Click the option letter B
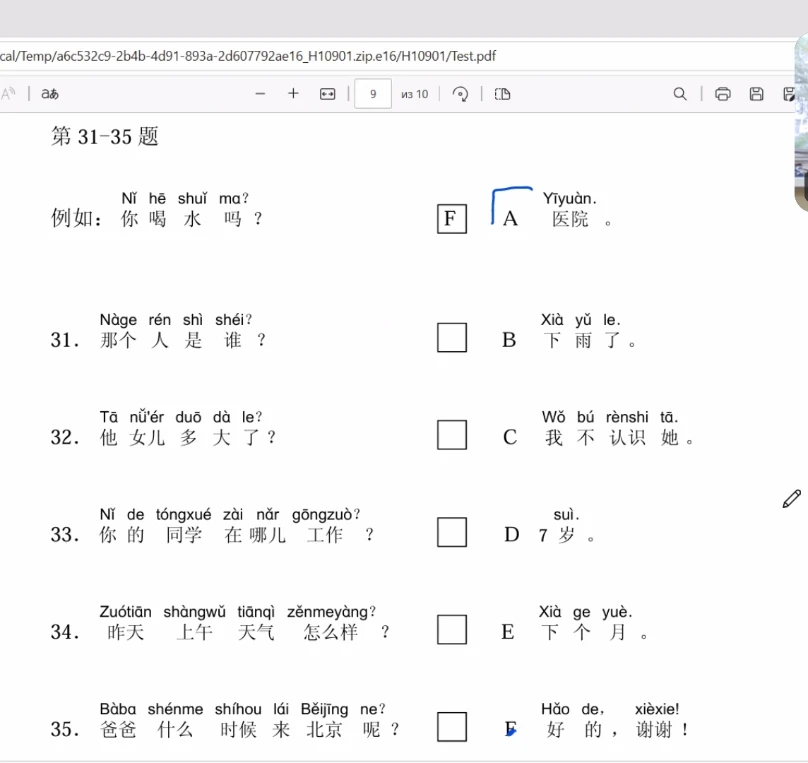 click(x=509, y=340)
